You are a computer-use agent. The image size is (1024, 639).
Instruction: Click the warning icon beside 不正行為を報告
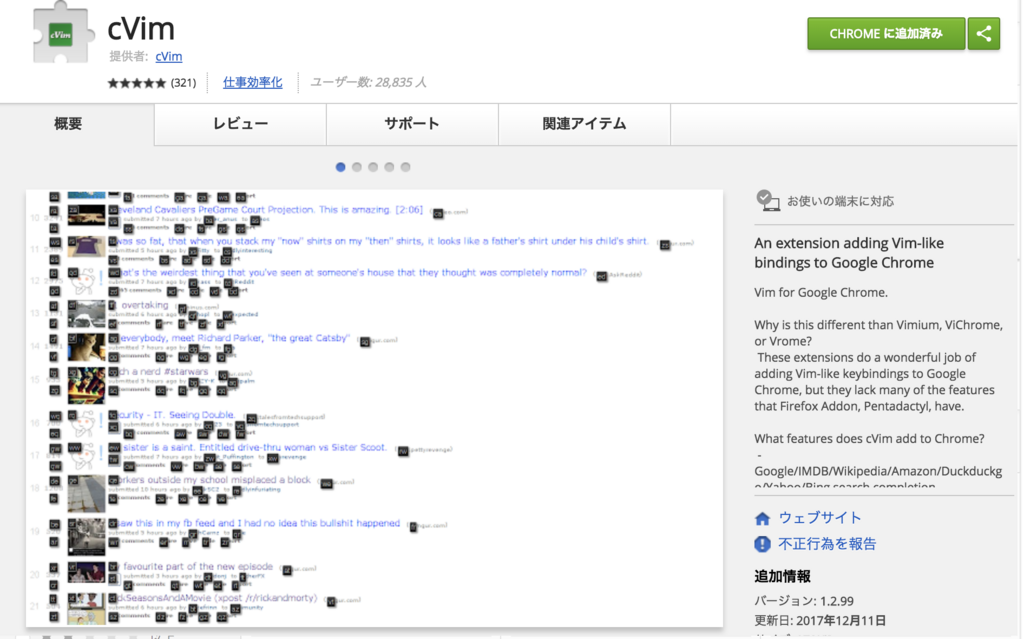pyautogui.click(x=762, y=544)
